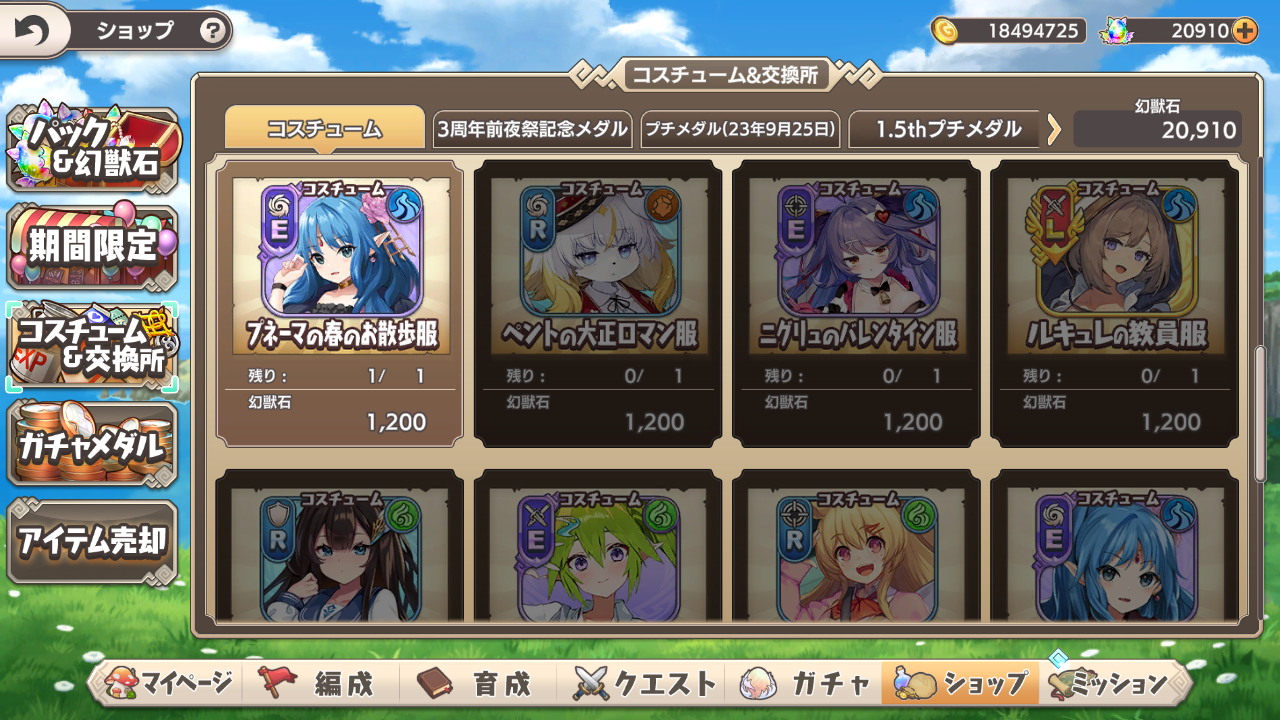
Task: Select プネーマの春のお散歩服 costume item
Action: pos(340,303)
